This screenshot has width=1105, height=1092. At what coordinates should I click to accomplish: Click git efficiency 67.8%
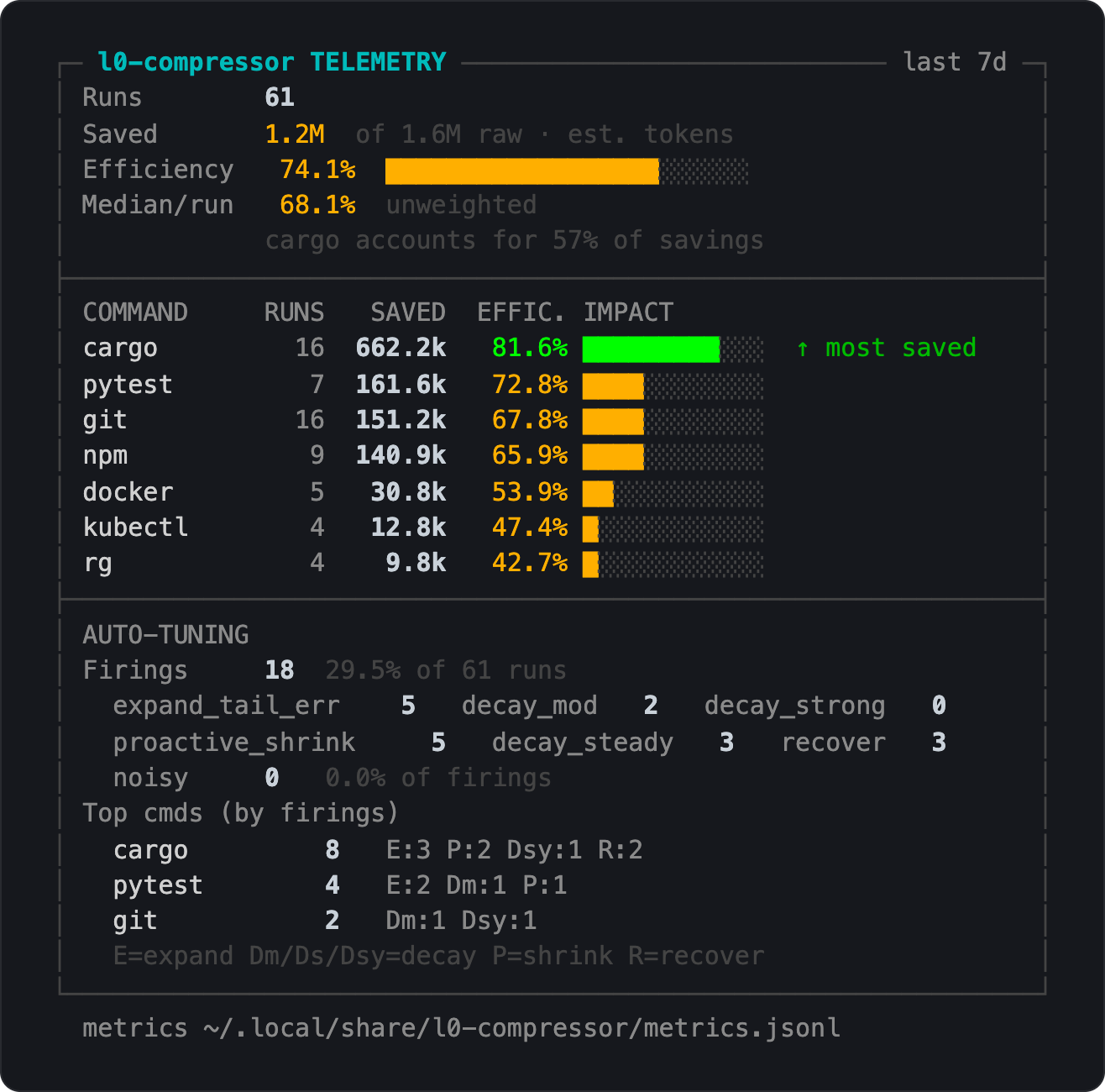pyautogui.click(x=529, y=420)
